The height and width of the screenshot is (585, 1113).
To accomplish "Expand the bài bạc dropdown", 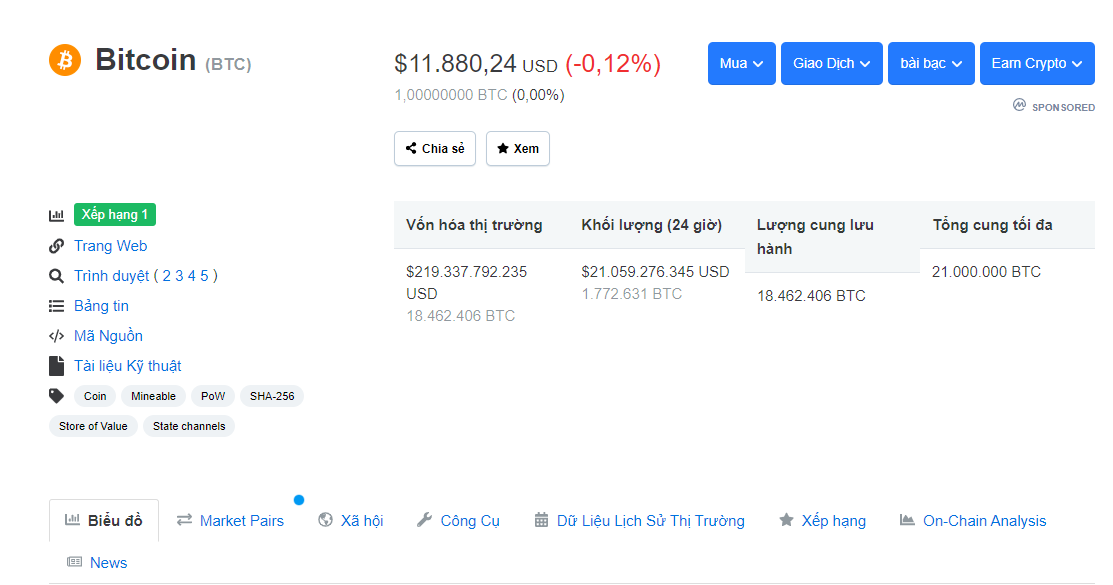I will pos(931,63).
